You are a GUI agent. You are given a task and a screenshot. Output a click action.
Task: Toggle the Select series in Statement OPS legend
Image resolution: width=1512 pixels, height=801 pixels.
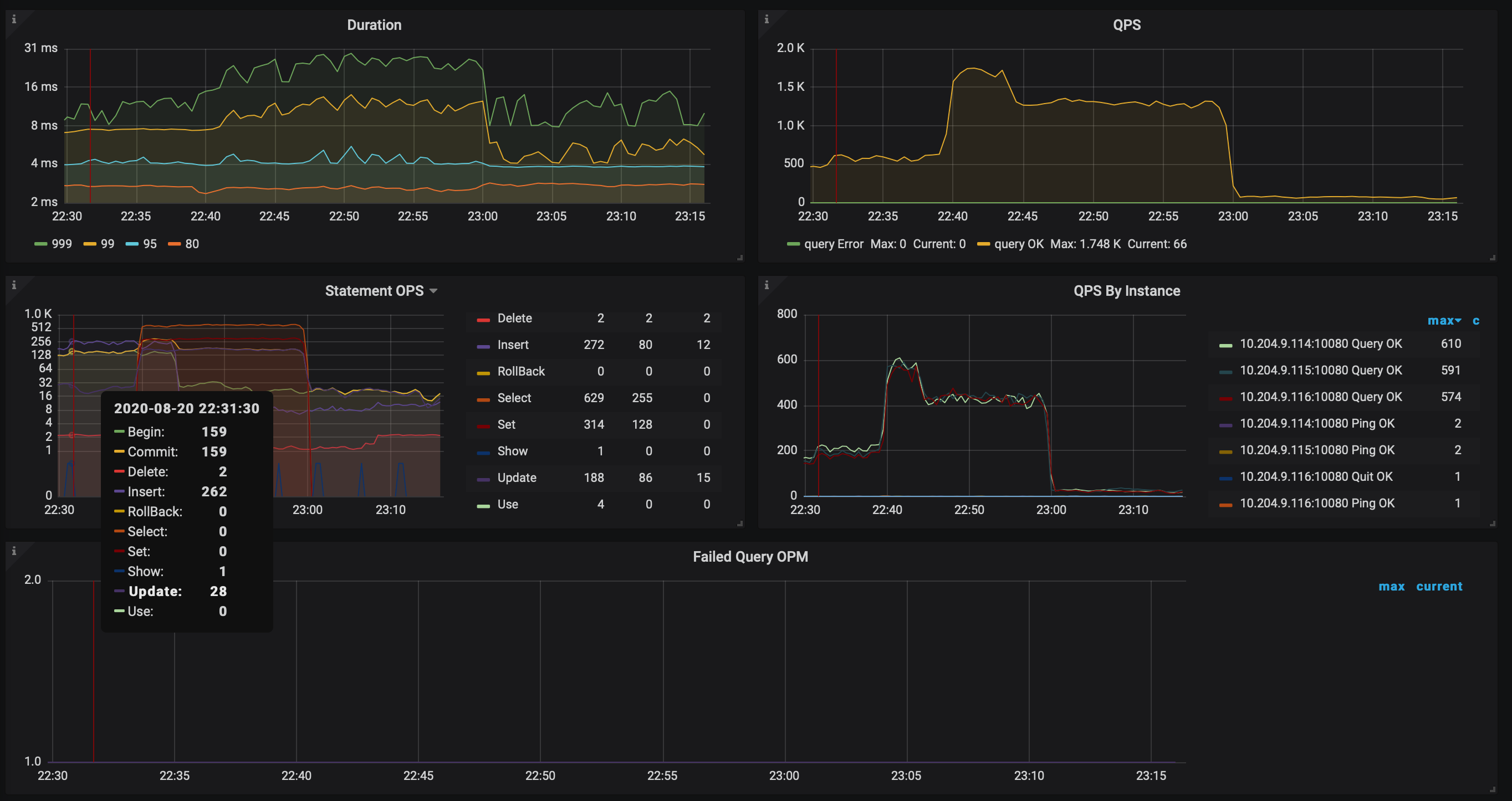click(514, 398)
